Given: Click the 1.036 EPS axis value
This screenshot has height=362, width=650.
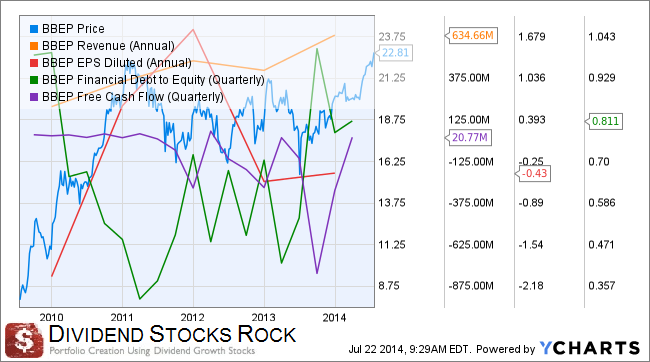Looking at the screenshot, I should click(x=532, y=78).
